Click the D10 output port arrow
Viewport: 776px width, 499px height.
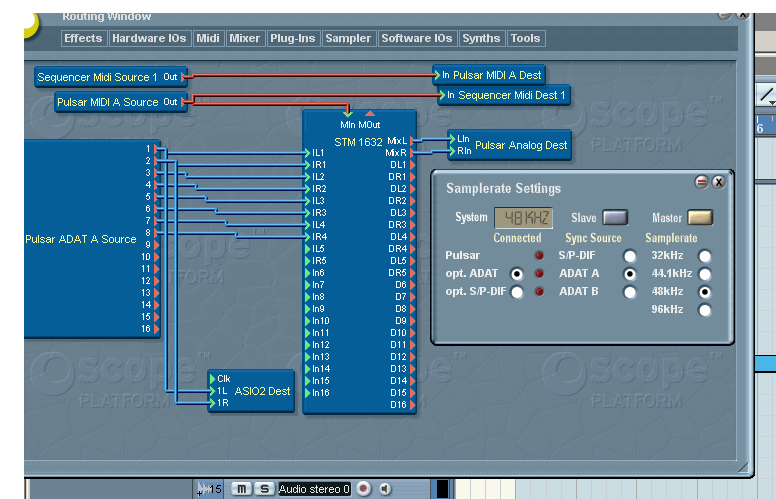pos(412,333)
